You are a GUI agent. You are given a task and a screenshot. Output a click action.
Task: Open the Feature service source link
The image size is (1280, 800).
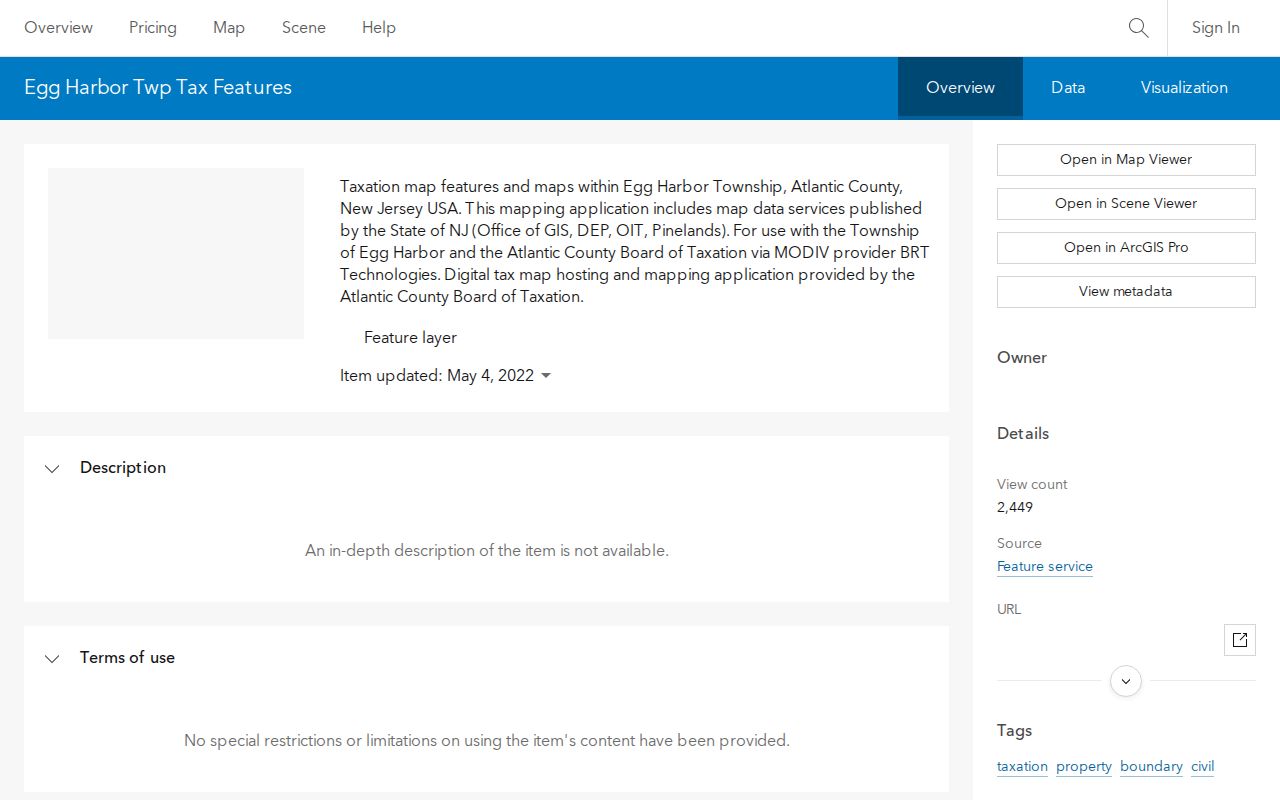pyautogui.click(x=1045, y=567)
